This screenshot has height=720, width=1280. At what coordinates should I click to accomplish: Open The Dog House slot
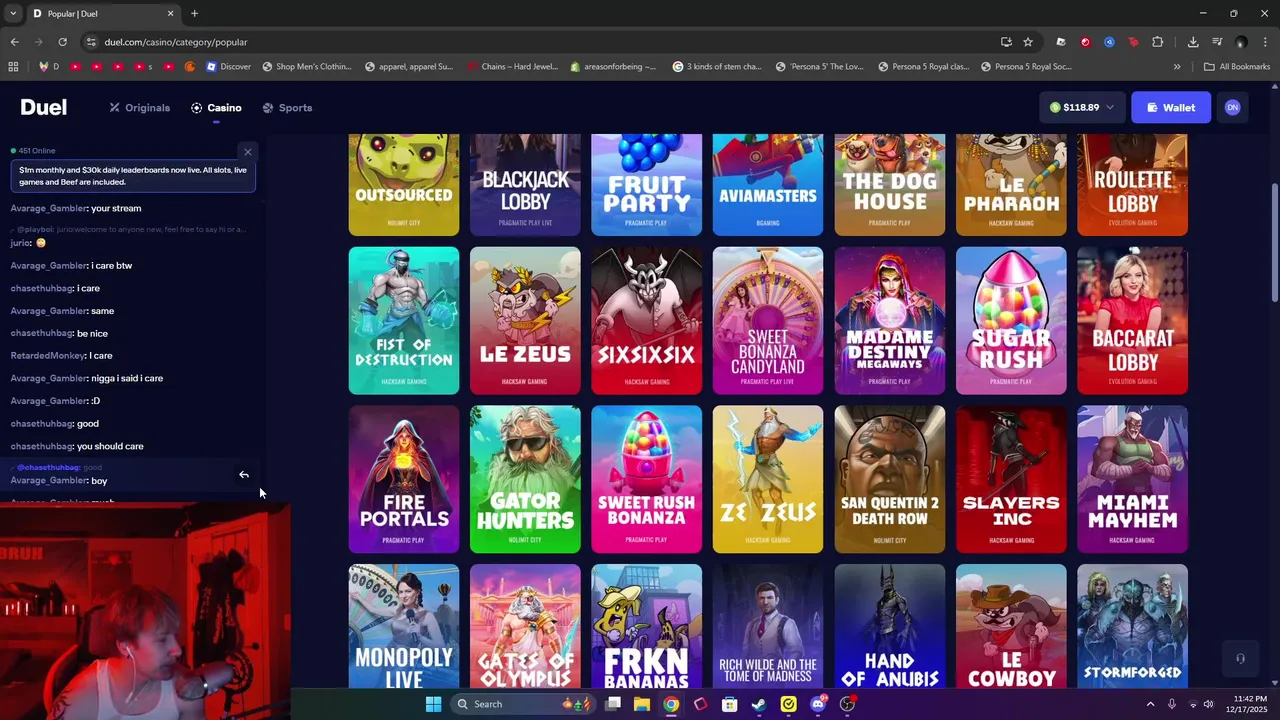(890, 185)
